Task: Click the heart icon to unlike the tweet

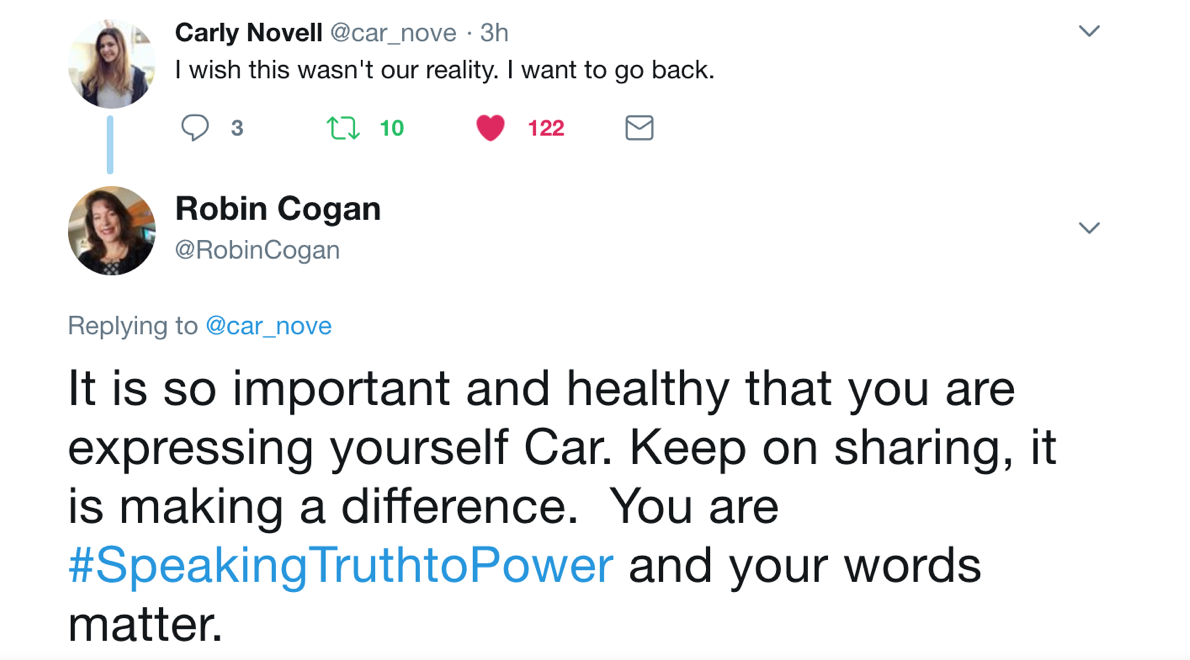Action: coord(489,128)
